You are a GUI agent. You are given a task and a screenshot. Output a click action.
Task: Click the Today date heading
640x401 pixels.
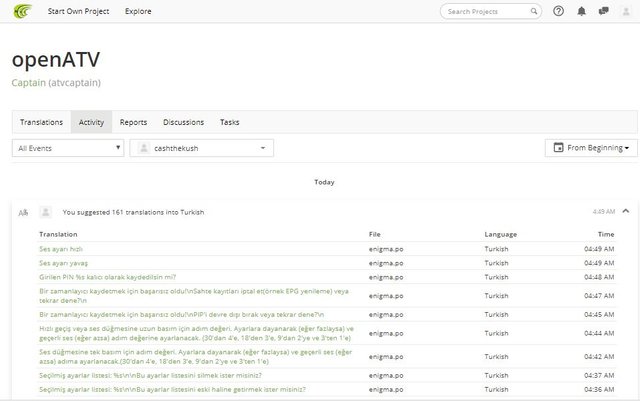pos(324,182)
